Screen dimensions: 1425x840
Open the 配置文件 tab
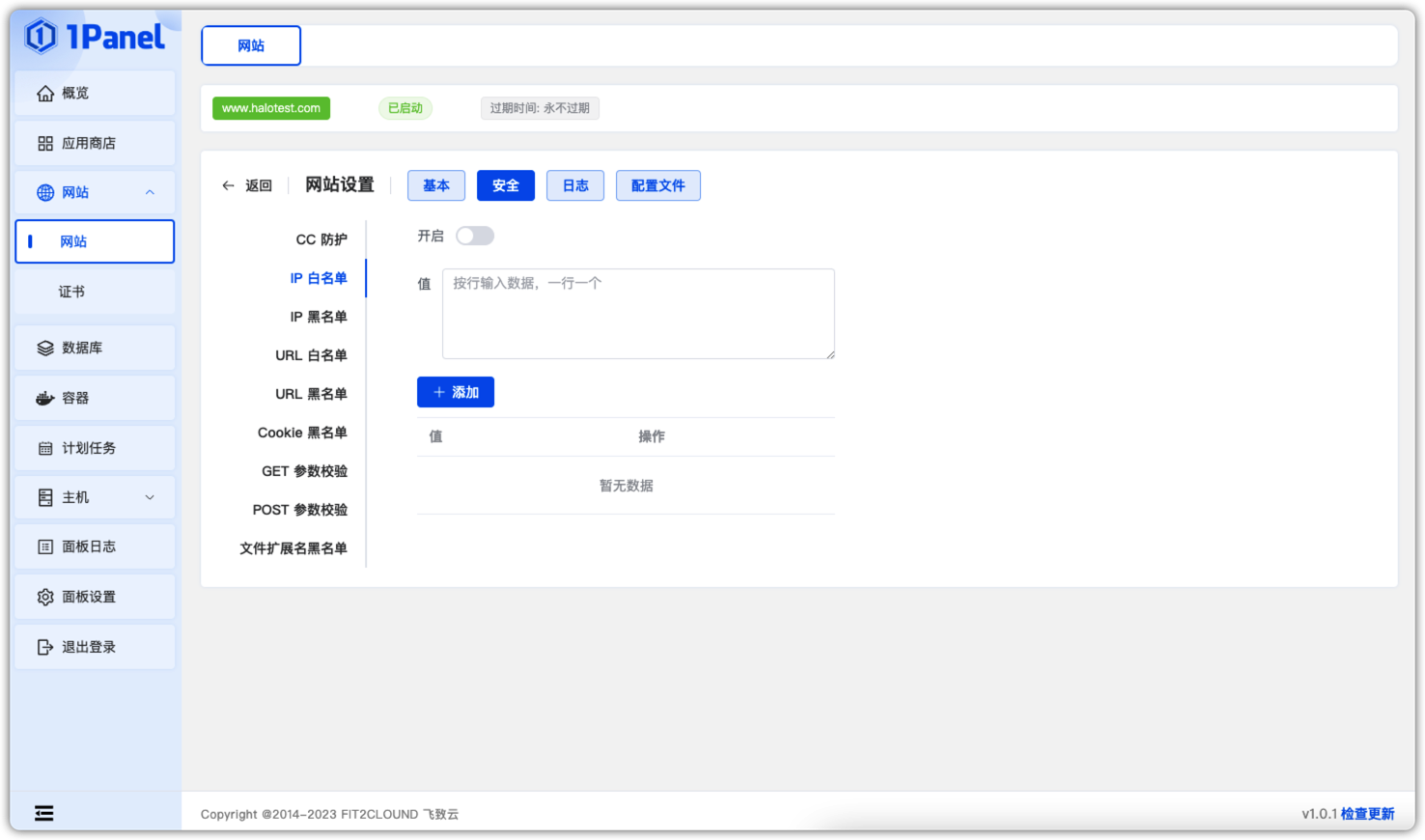pos(657,185)
